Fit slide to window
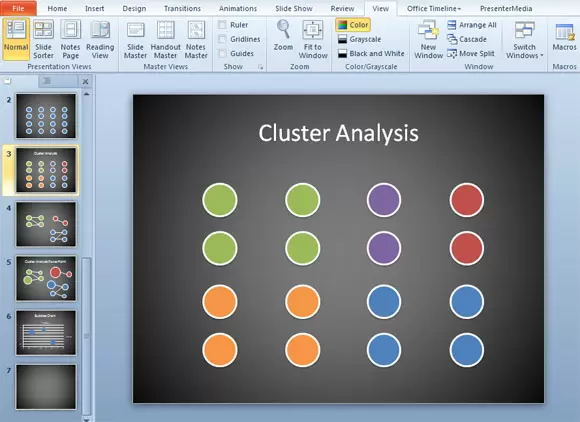 click(x=313, y=39)
